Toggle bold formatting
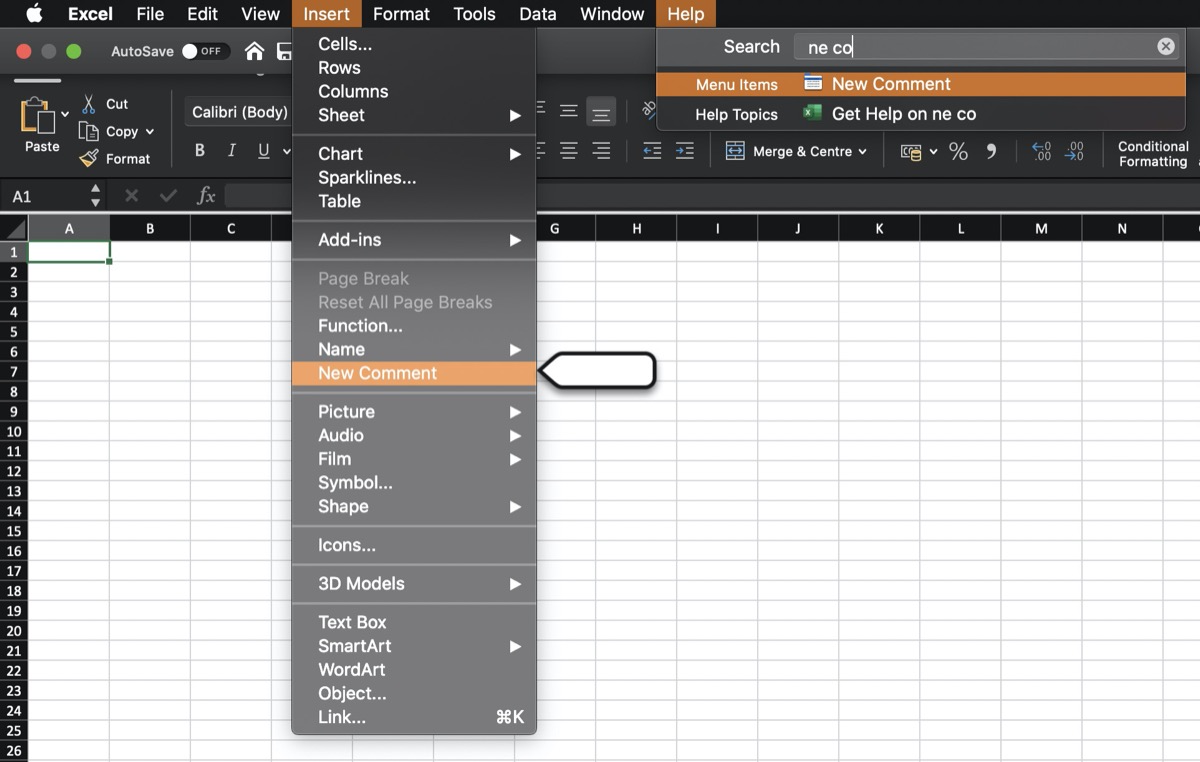Image resolution: width=1200 pixels, height=762 pixels. coord(200,151)
